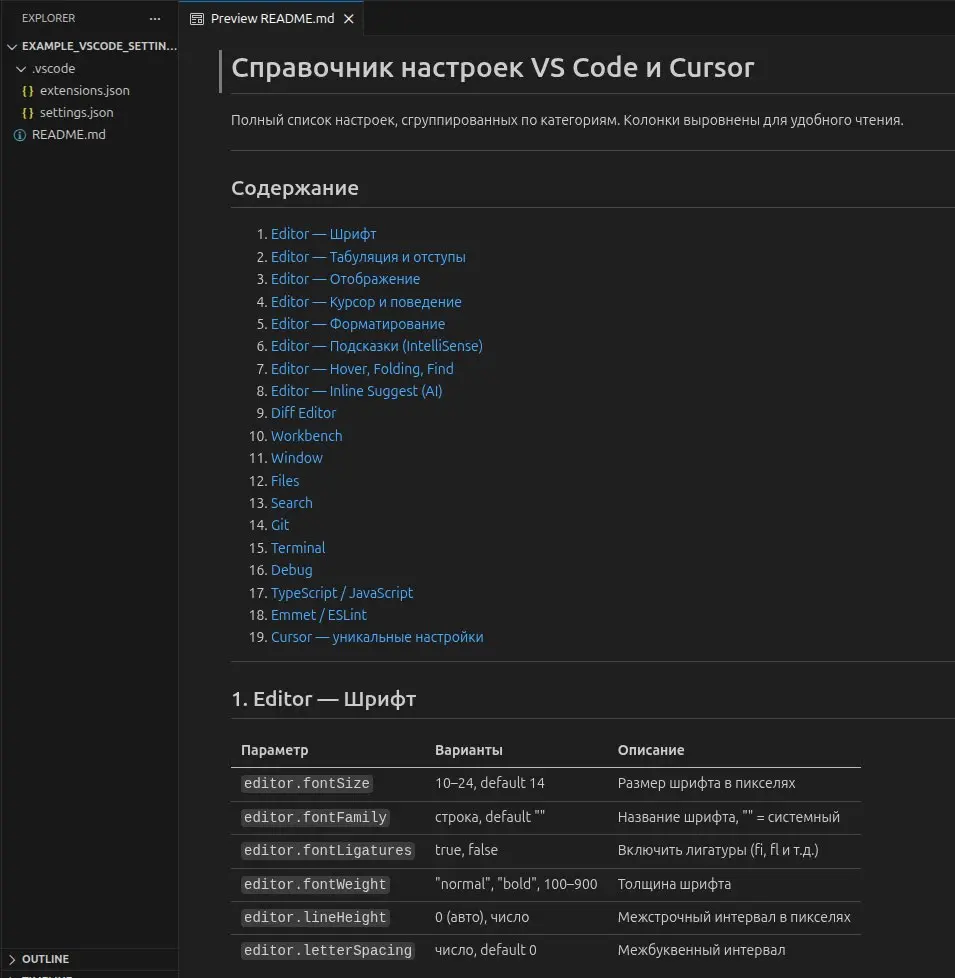Click the editor.lineHeight code cell
The image size is (955, 978).
[315, 917]
